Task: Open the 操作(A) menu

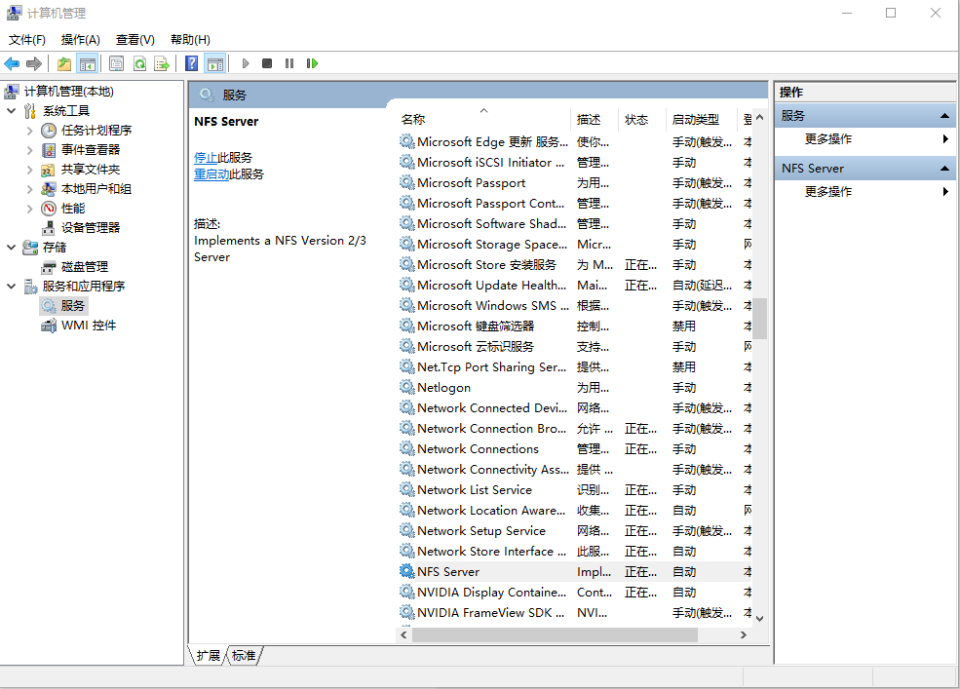Action: pyautogui.click(x=80, y=40)
